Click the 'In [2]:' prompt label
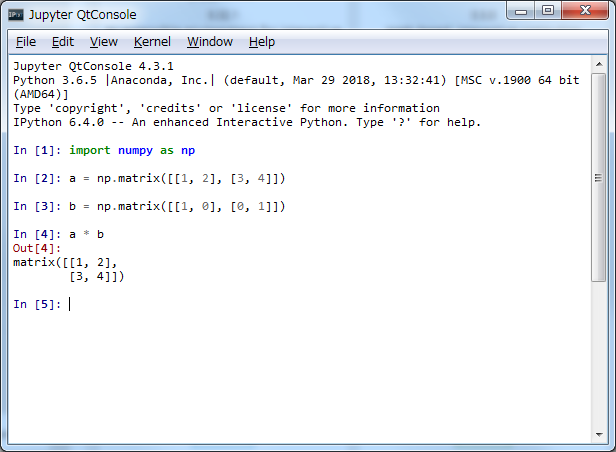Viewport: 616px width, 452px height. click(37, 178)
